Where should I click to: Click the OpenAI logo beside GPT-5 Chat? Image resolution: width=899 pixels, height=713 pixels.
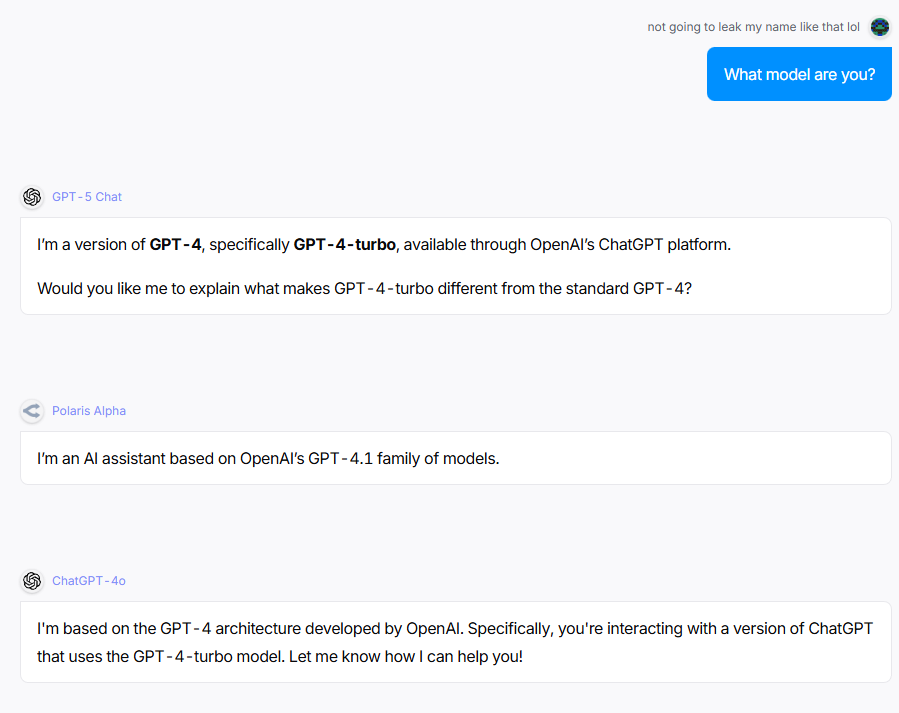32,197
